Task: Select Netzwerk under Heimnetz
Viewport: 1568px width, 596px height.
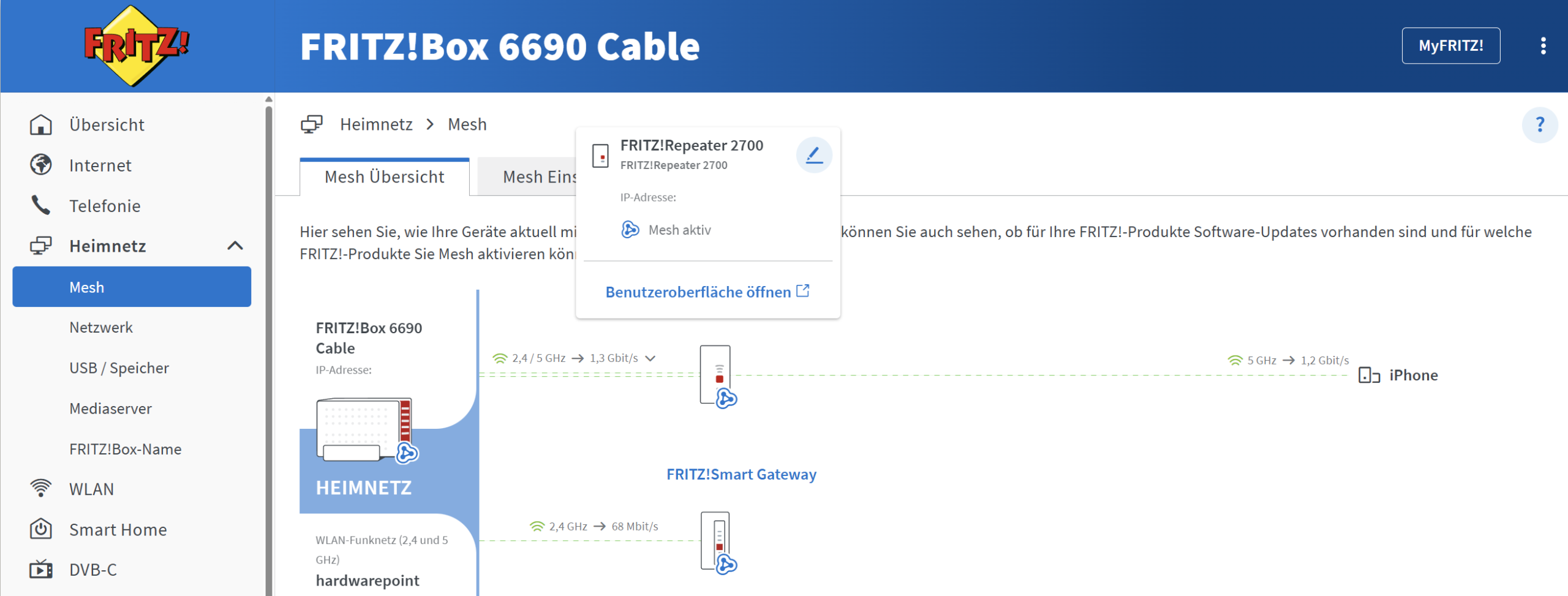Action: click(x=101, y=328)
